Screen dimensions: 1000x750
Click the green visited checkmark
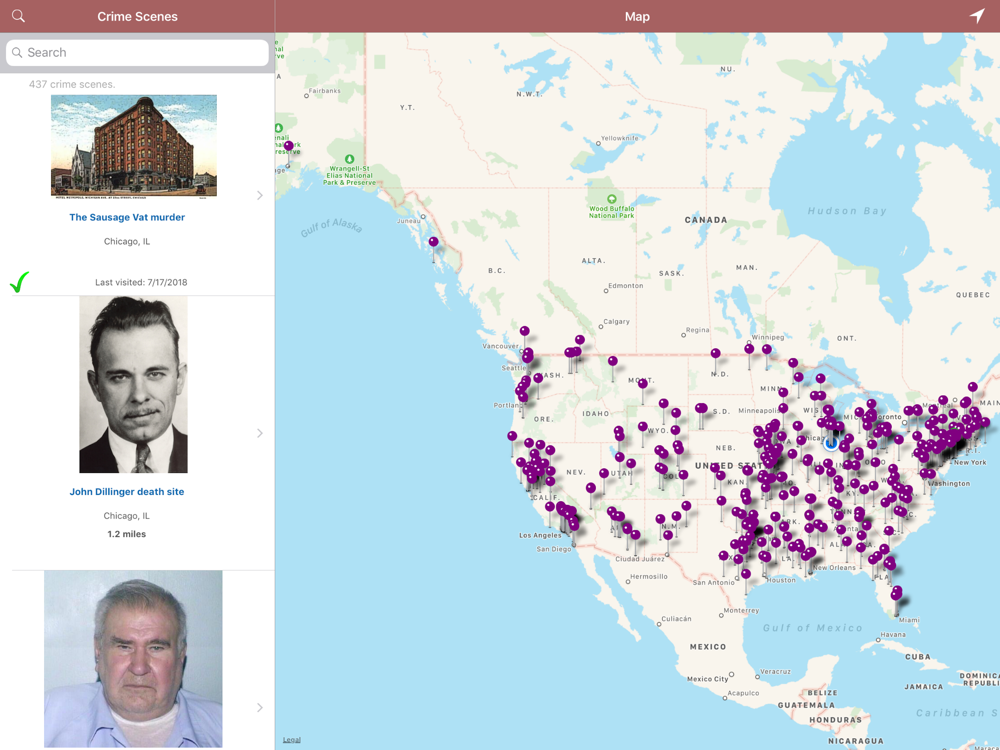click(20, 281)
